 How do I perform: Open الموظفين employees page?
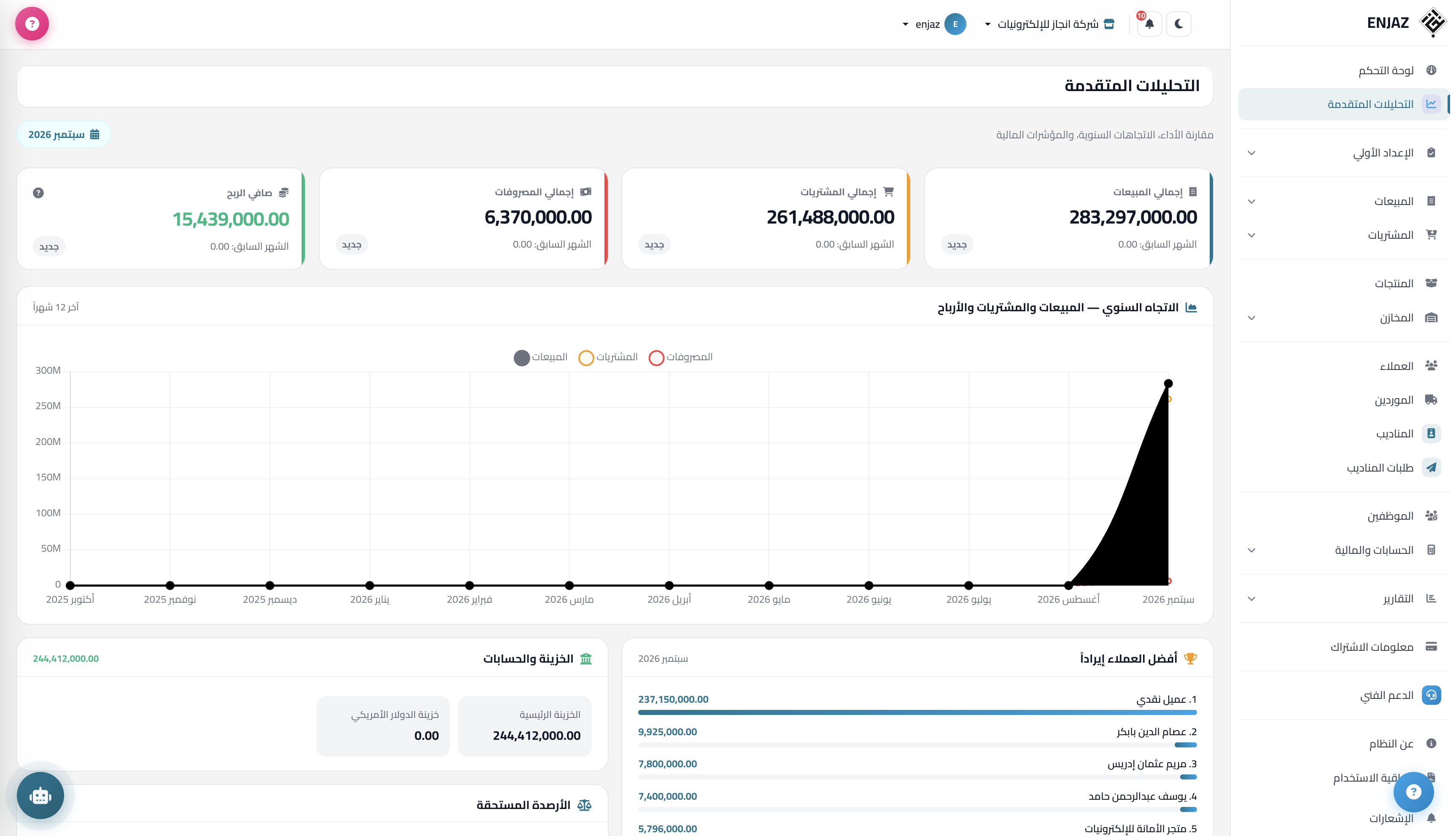point(1343,515)
